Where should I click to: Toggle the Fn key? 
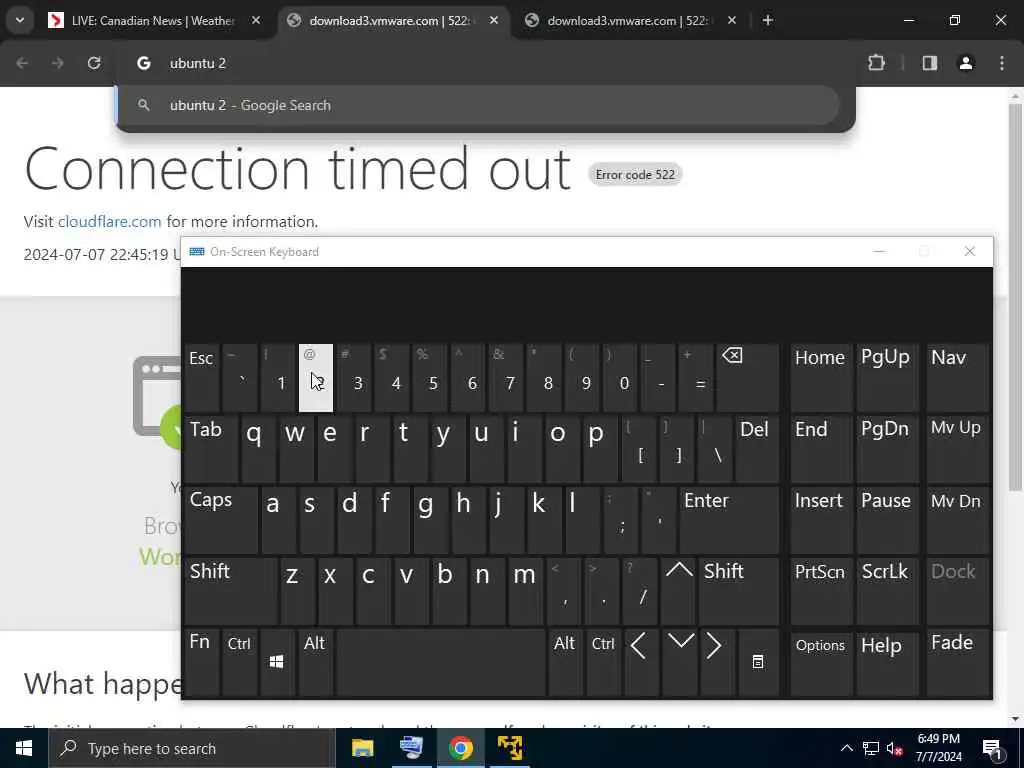pyautogui.click(x=202, y=662)
